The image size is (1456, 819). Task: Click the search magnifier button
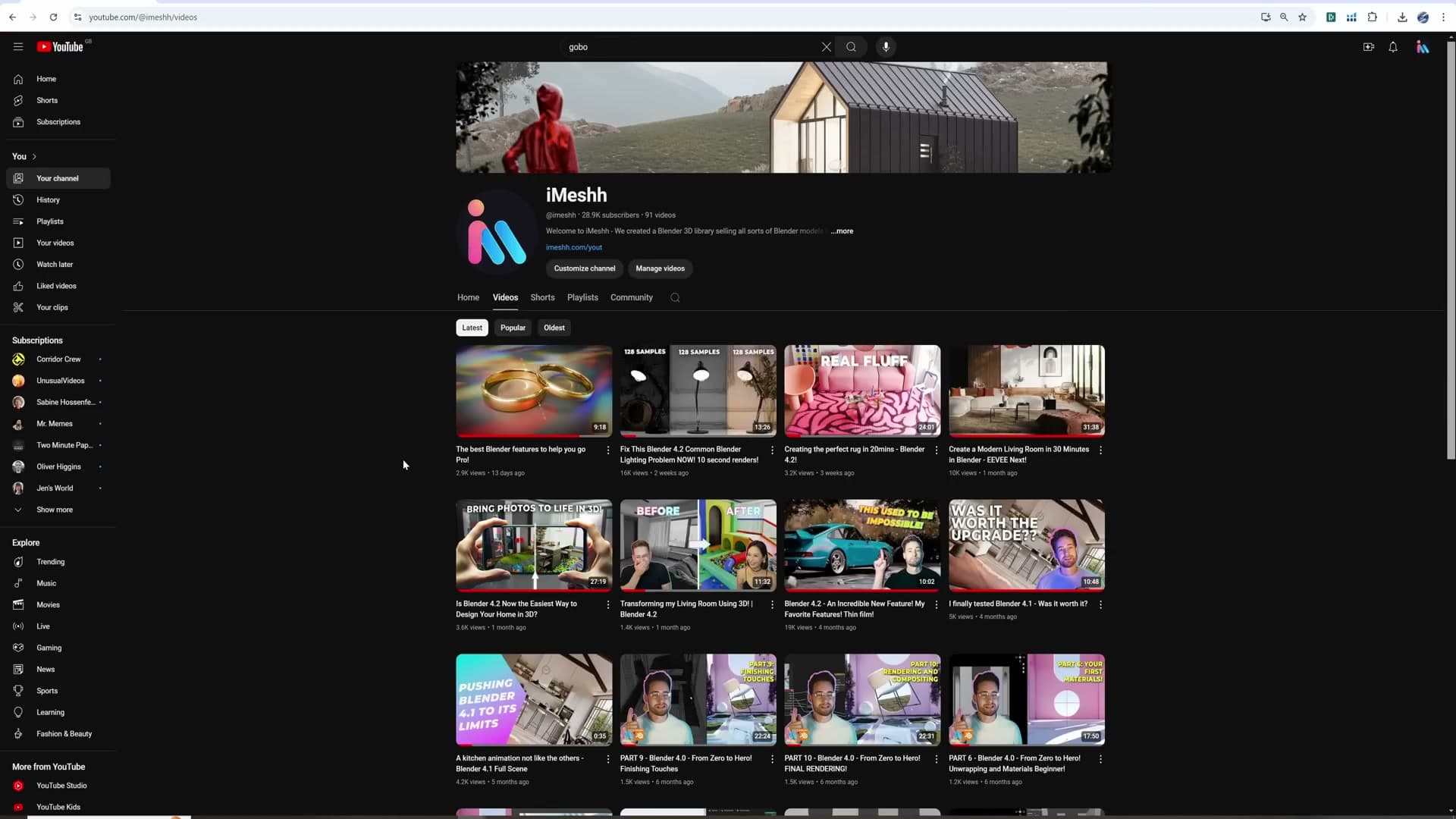pyautogui.click(x=852, y=47)
